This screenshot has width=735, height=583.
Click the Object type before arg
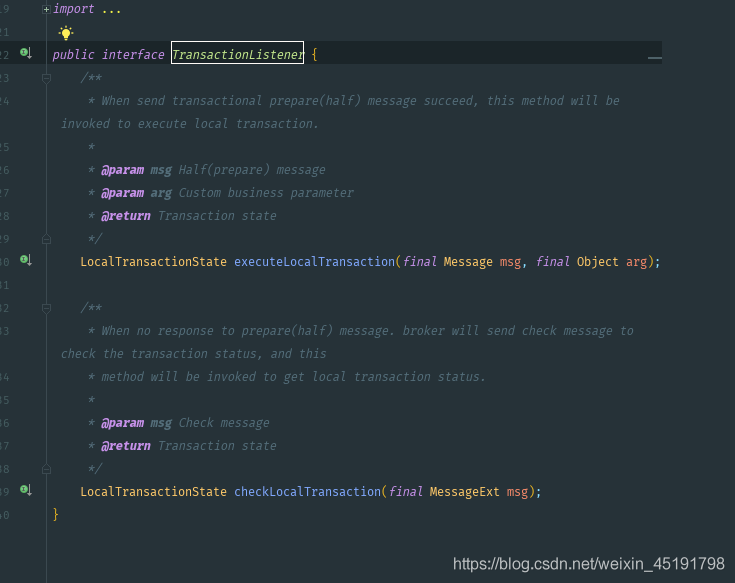click(597, 262)
